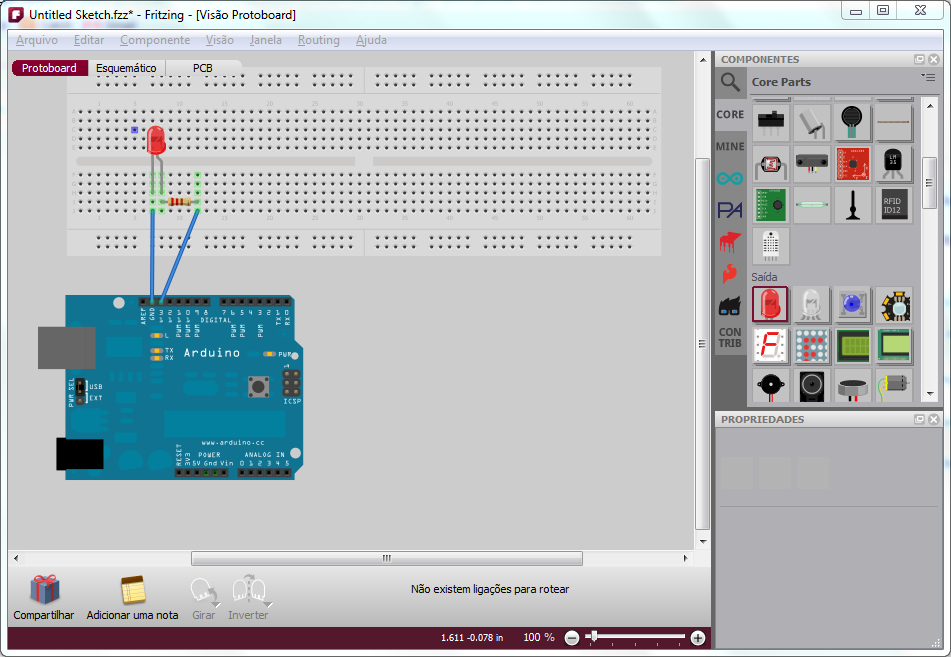
Task: Open the PA parts bin
Action: tap(730, 210)
